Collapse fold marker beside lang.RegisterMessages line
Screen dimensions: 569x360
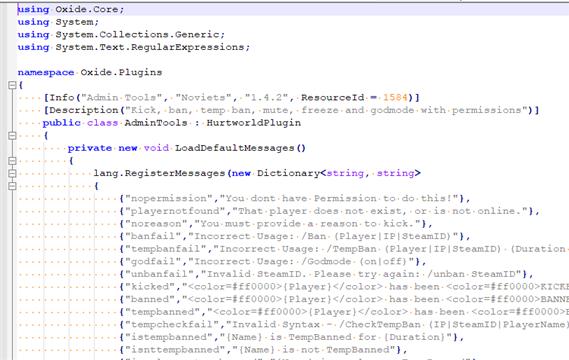[x=12, y=173]
